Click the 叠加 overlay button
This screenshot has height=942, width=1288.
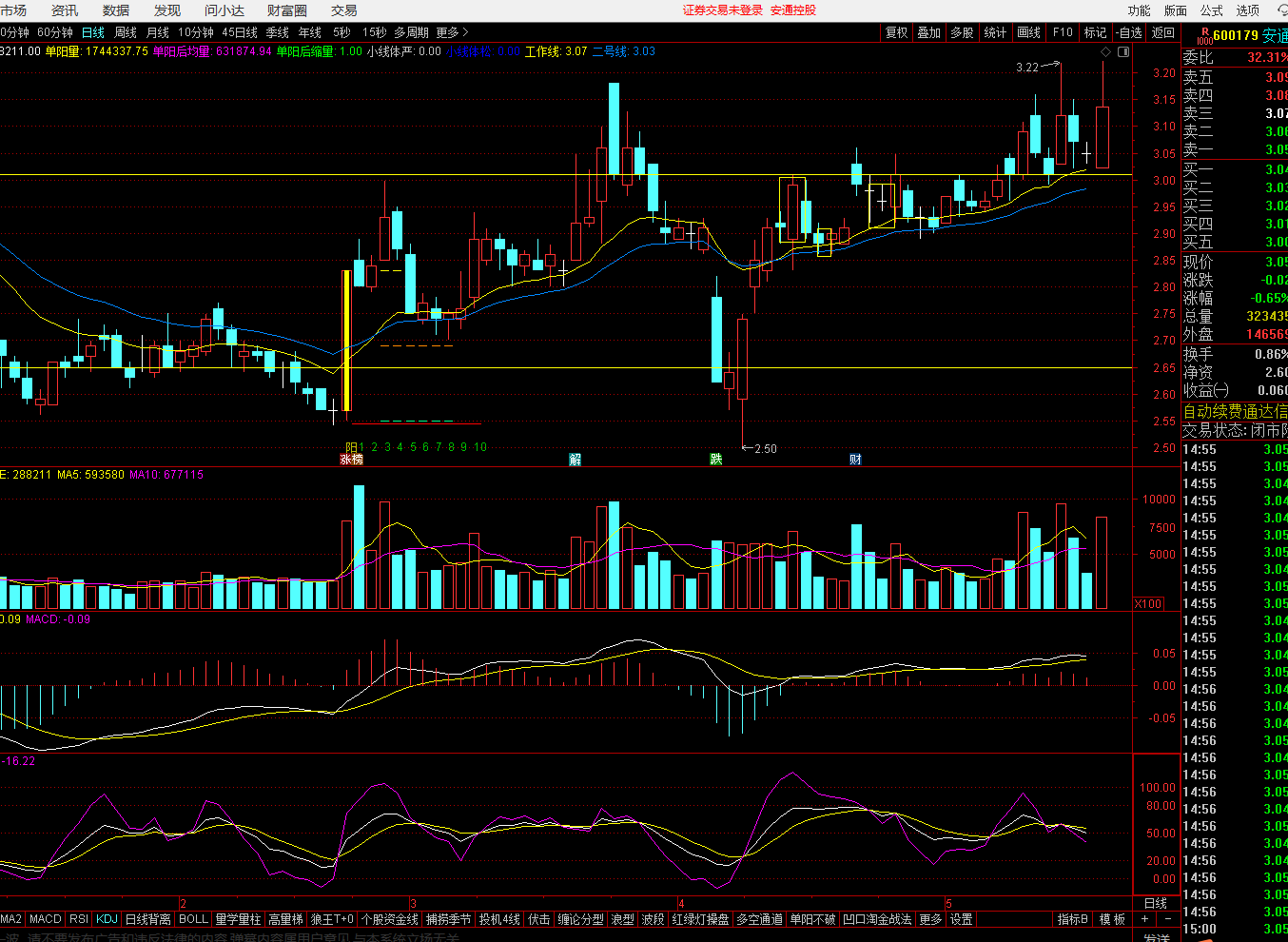click(x=929, y=32)
